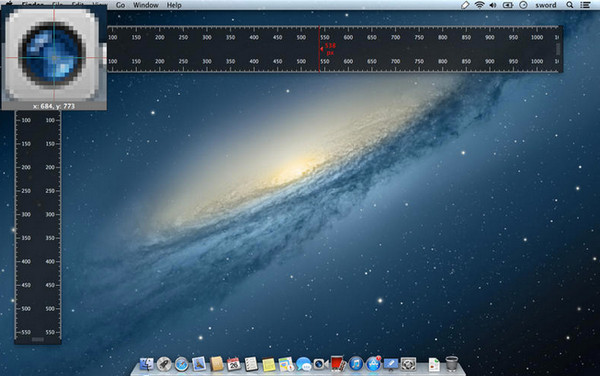Viewport: 600px width, 376px height.
Task: Open the document file in Dock
Action: click(x=434, y=364)
